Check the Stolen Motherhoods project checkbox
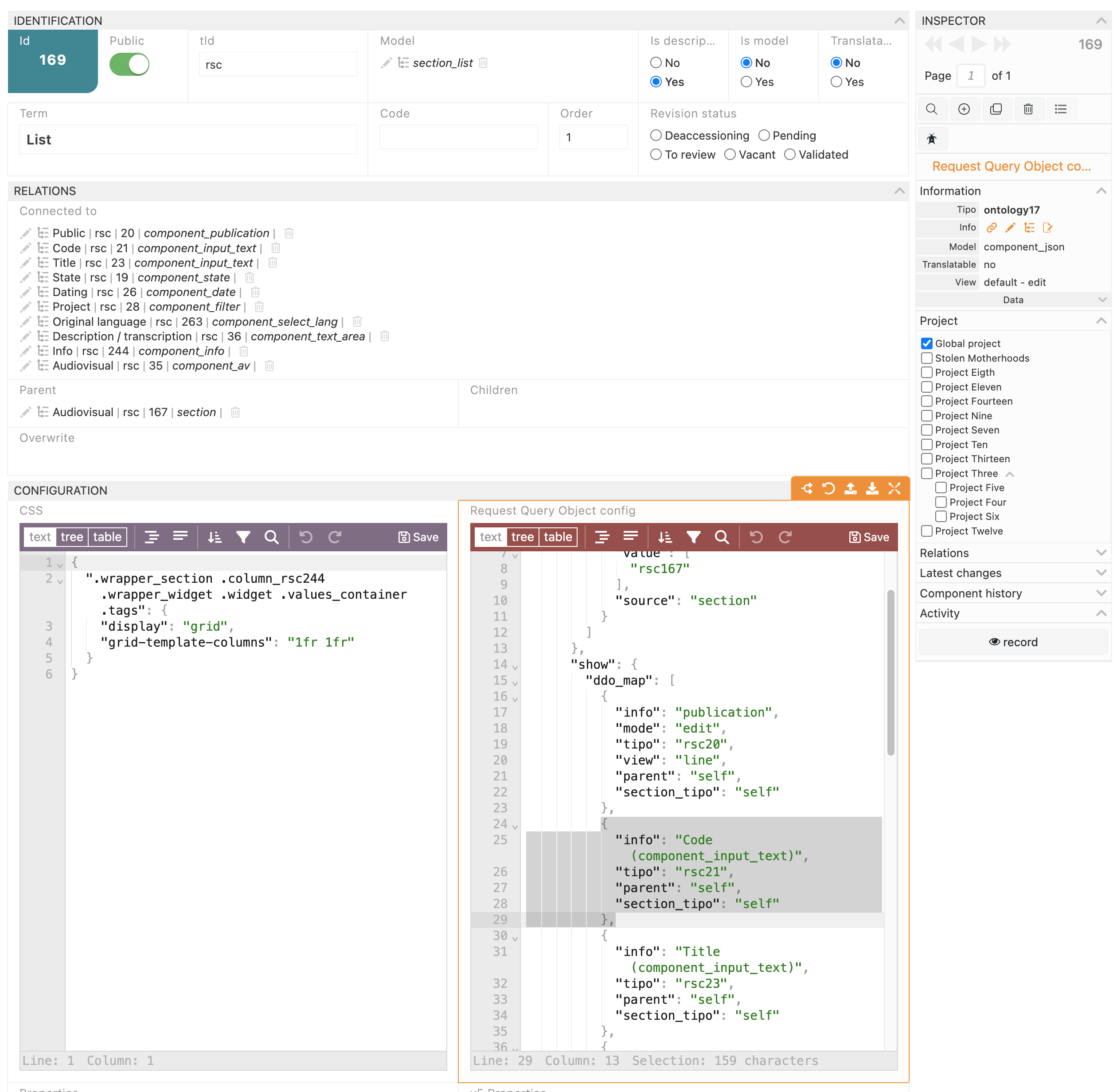 click(926, 358)
